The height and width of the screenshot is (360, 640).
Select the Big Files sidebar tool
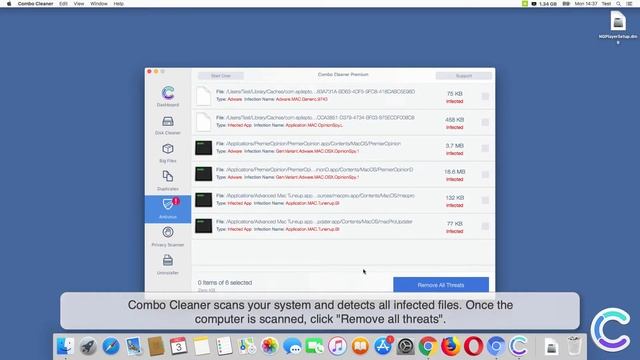168,153
